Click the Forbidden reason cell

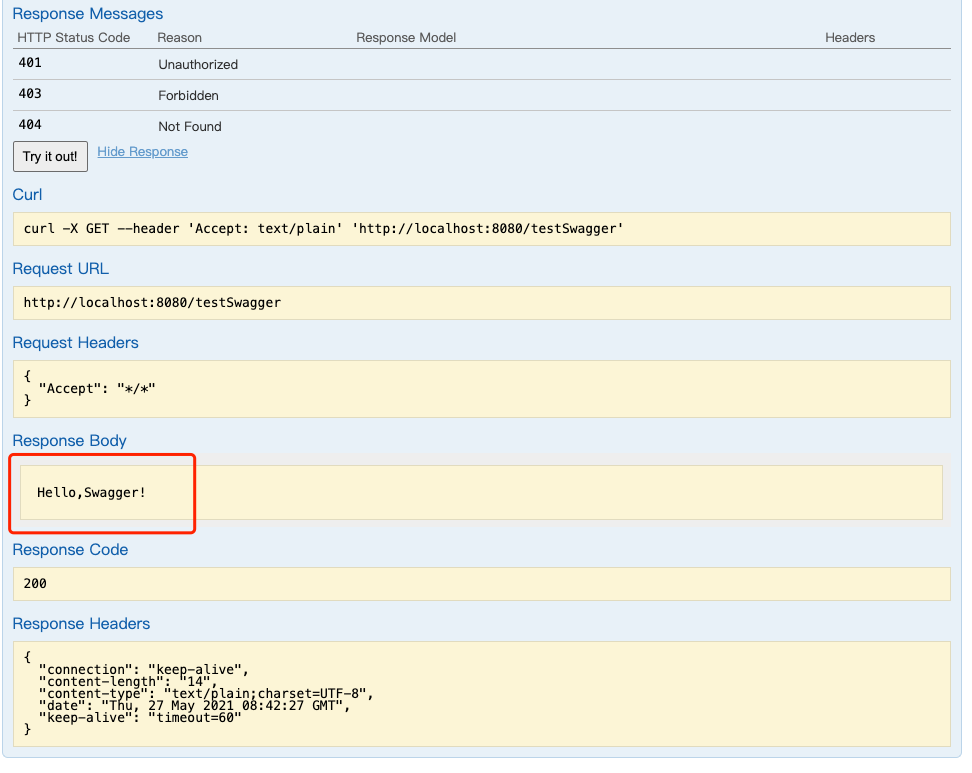coord(188,95)
